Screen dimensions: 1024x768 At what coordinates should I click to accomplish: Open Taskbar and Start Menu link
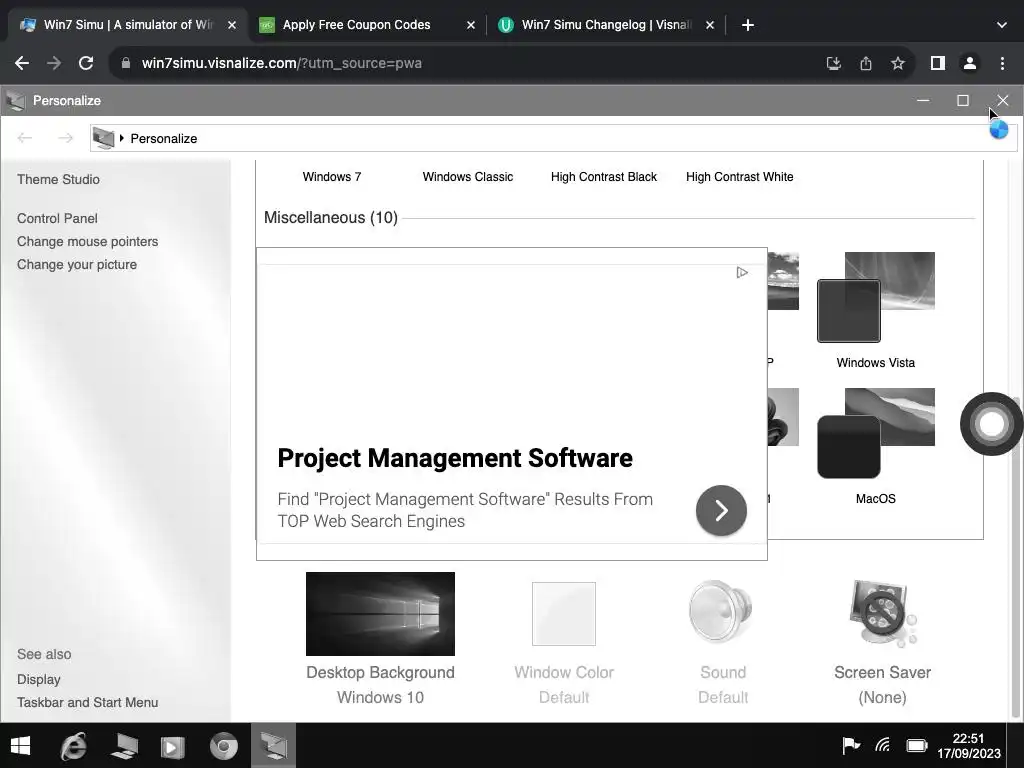coord(88,702)
